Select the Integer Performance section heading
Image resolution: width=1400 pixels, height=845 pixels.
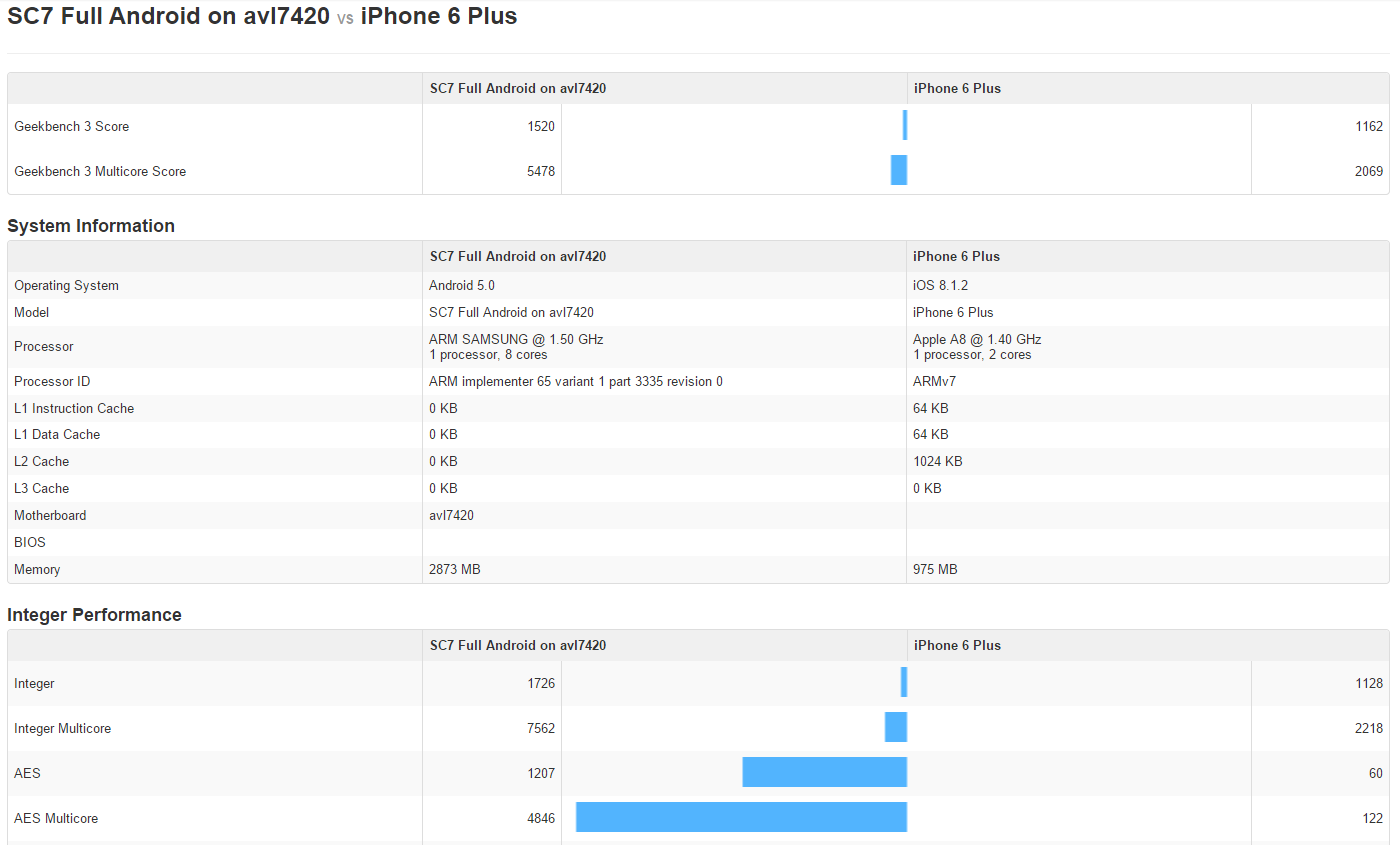pos(94,615)
